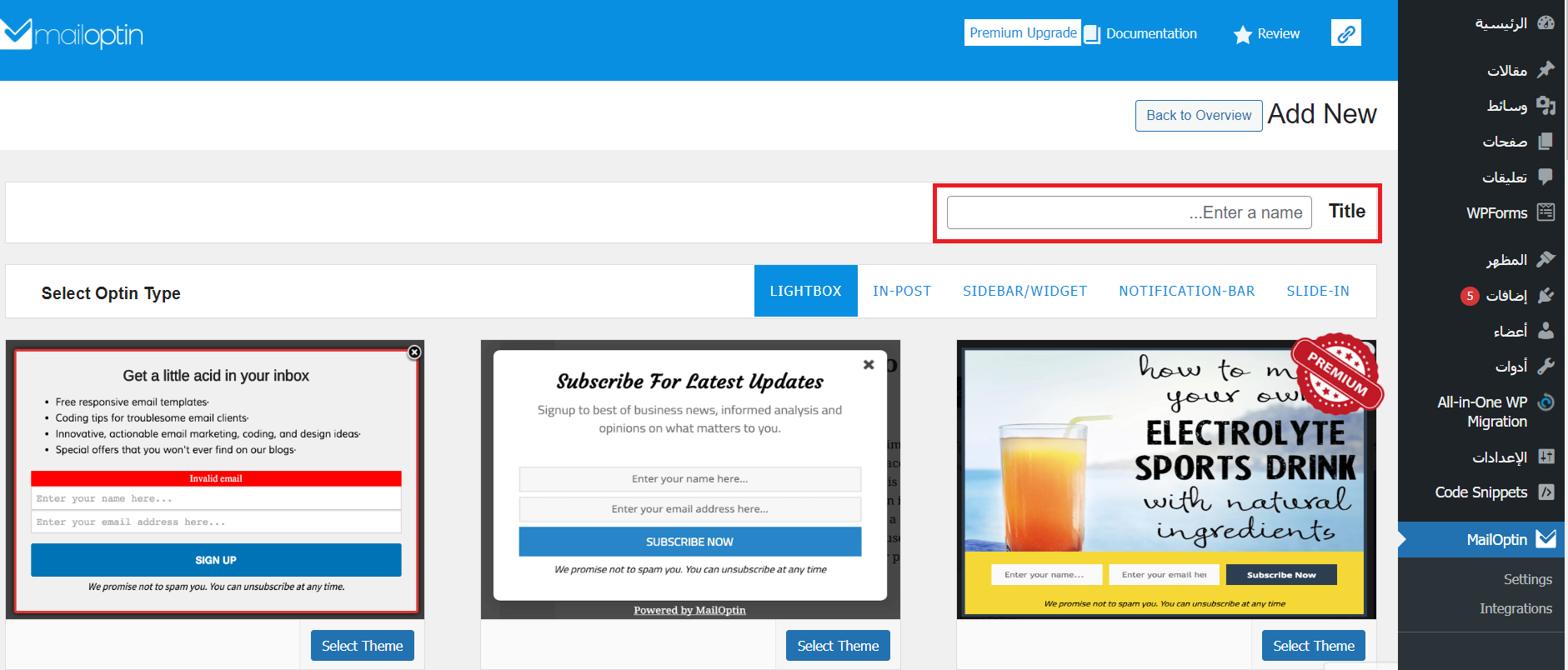Open the Integrations submenu item
1568x670 pixels.
point(1515,608)
